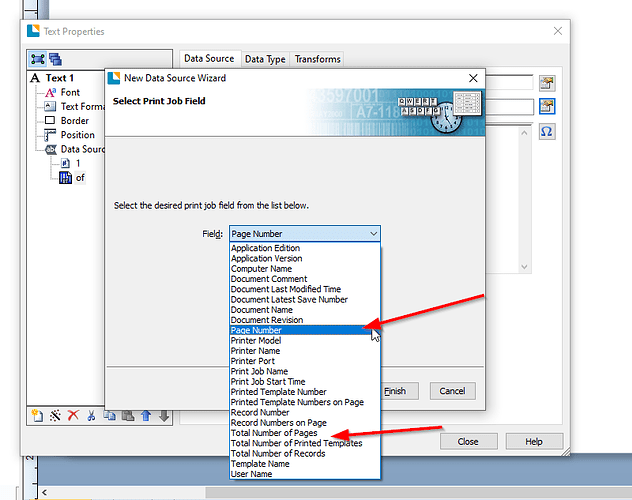The image size is (632, 500).
Task: Click the Cancel button in wizard
Action: tap(453, 391)
